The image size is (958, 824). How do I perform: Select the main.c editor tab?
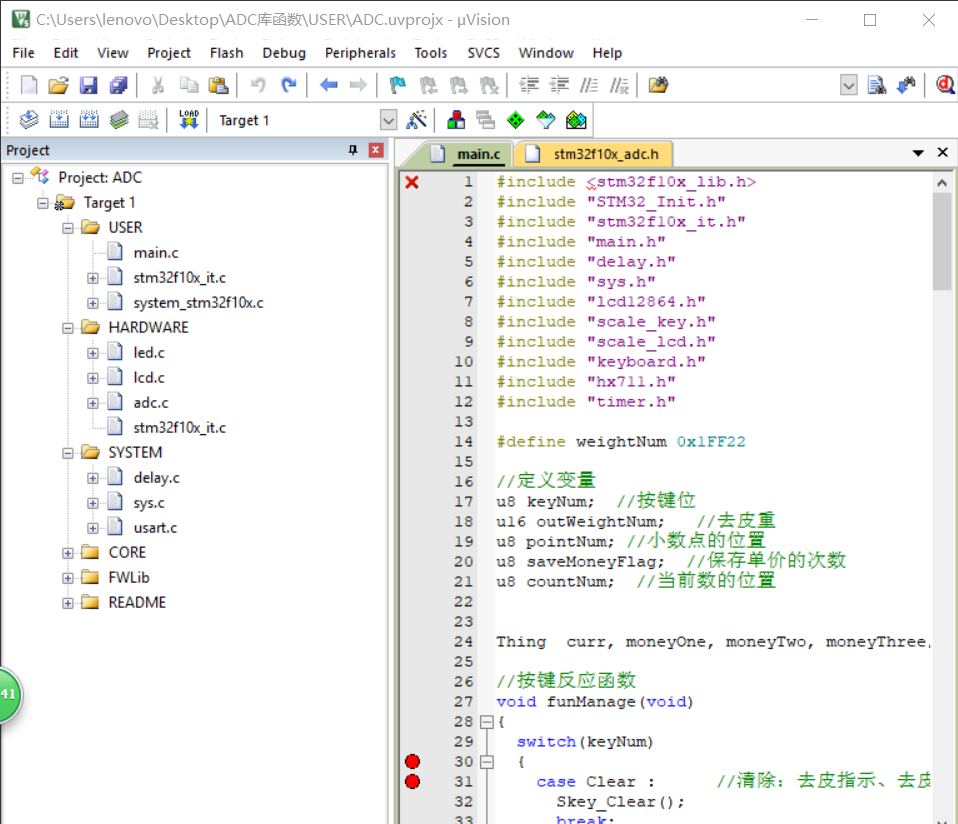click(x=466, y=154)
